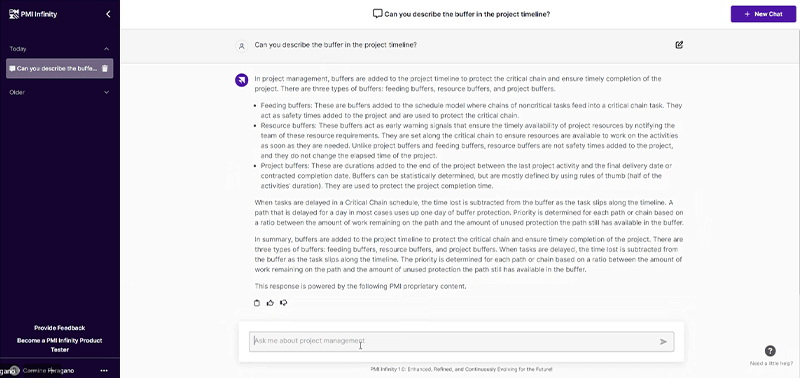Send the message with the arrow icon
This screenshot has height=378, width=800.
coord(663,342)
